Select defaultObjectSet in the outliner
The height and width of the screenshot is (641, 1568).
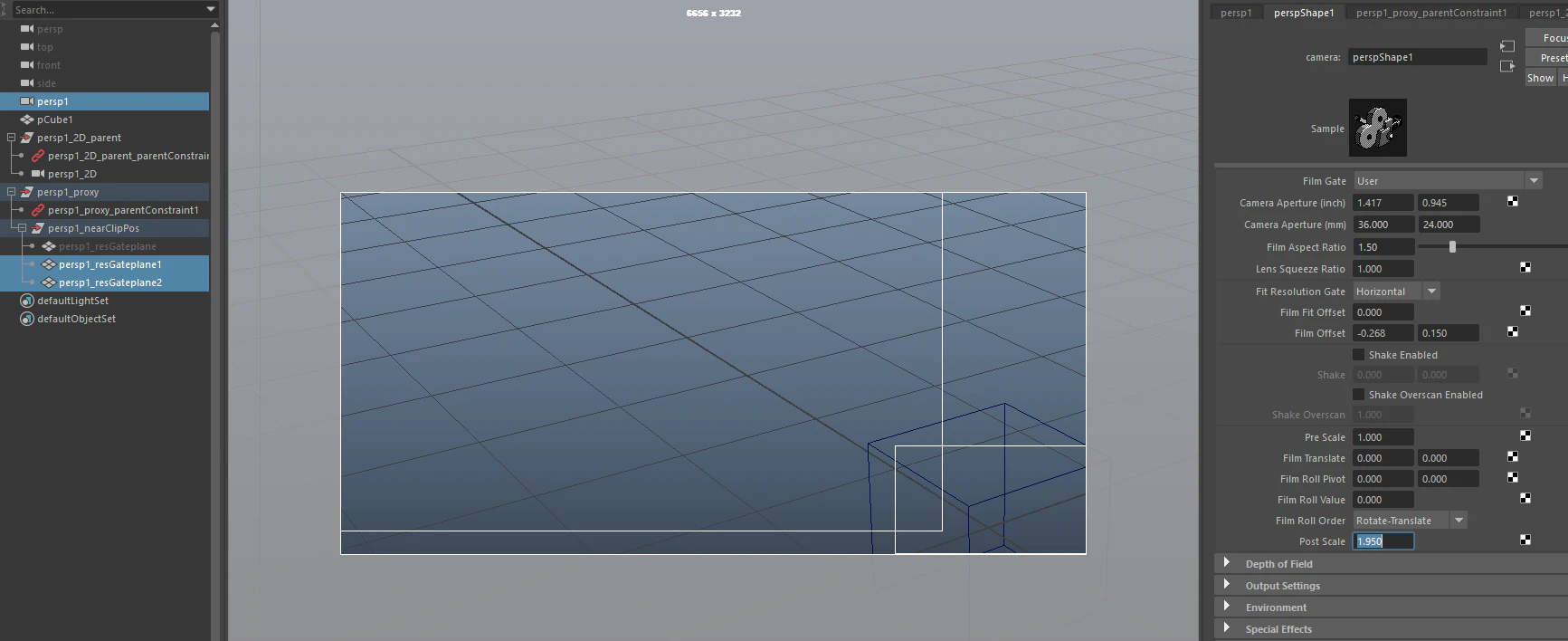(x=76, y=319)
